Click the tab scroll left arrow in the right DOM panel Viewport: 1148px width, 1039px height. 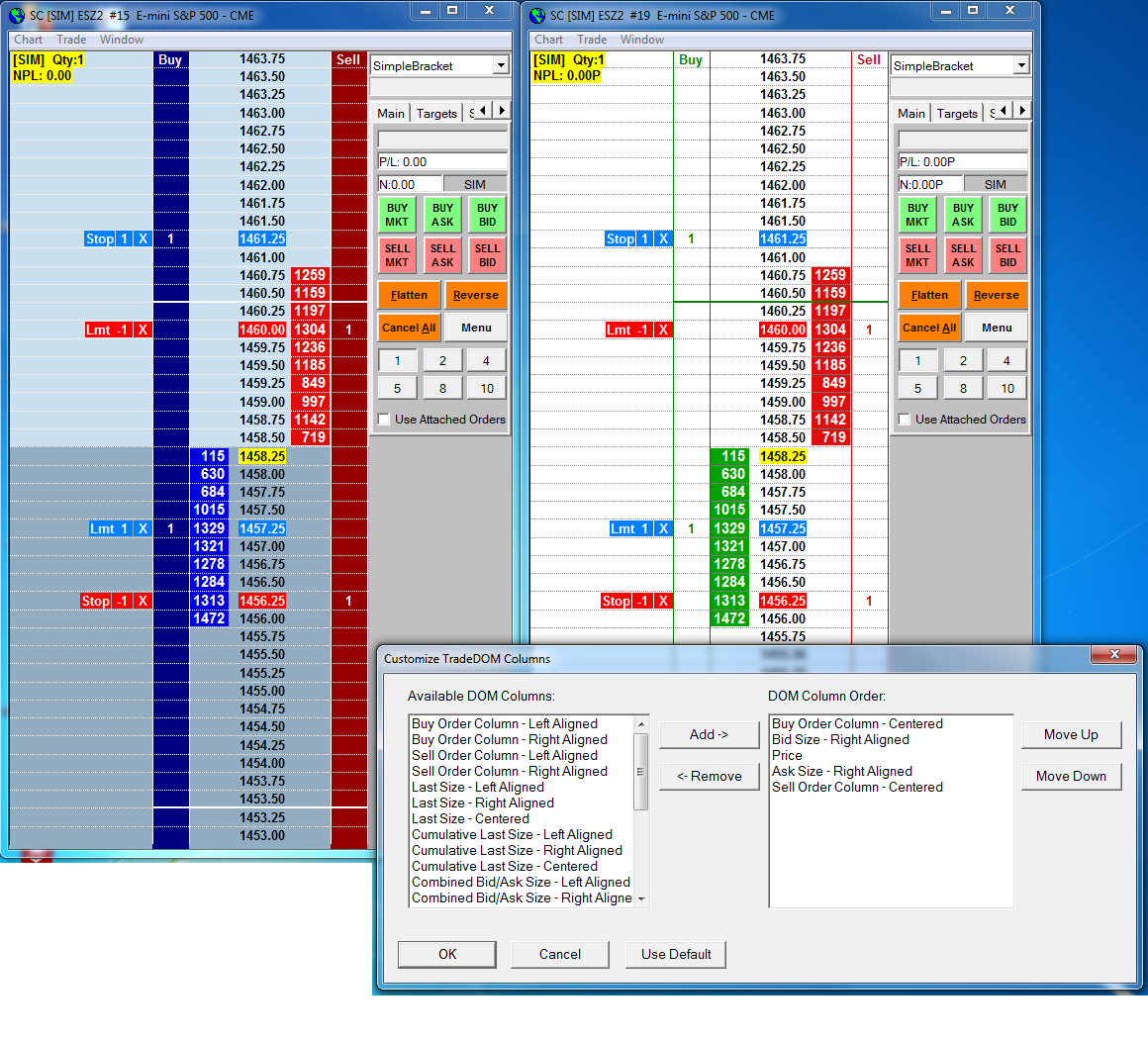point(1004,111)
